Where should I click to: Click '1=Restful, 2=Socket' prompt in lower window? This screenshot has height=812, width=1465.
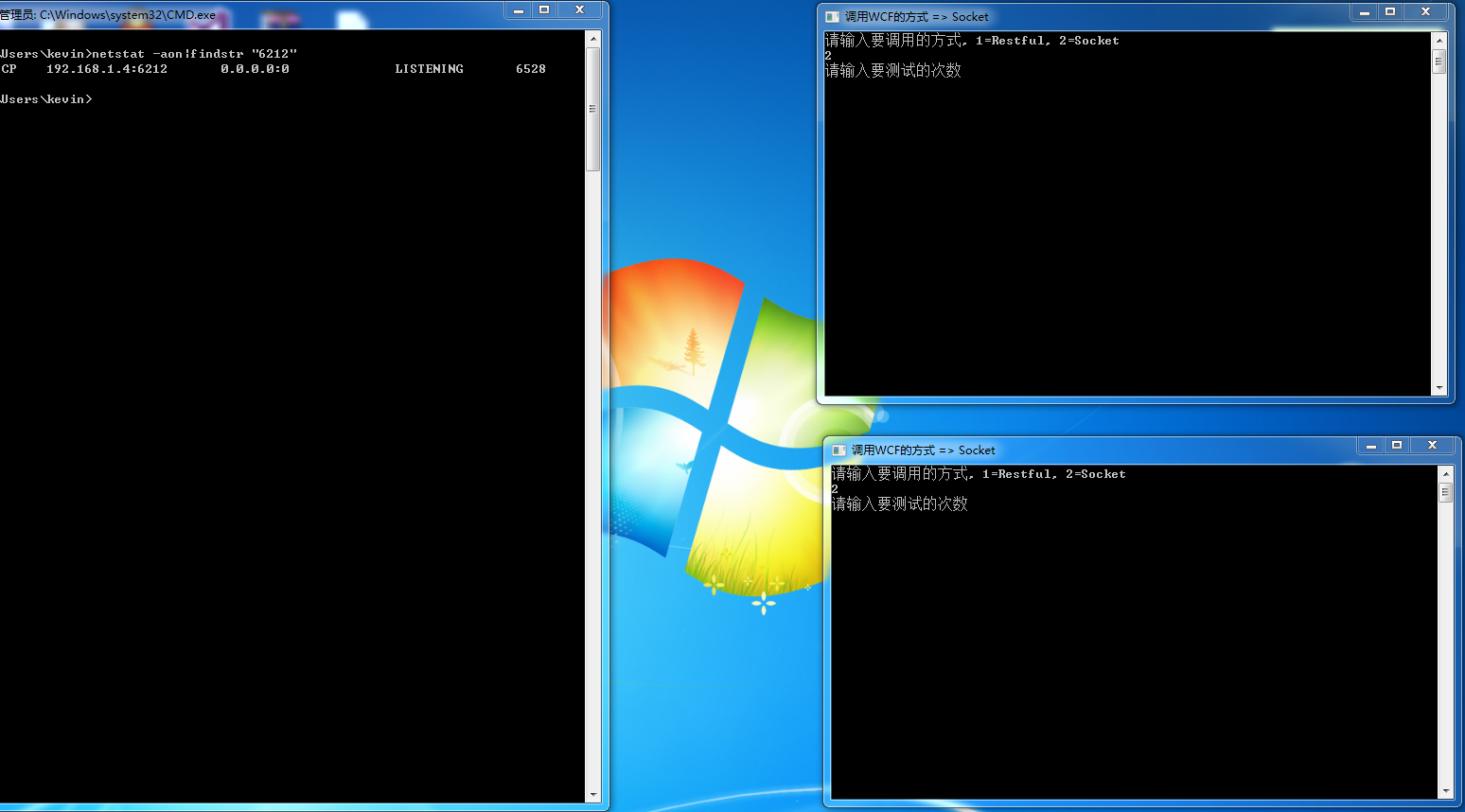pos(1054,474)
